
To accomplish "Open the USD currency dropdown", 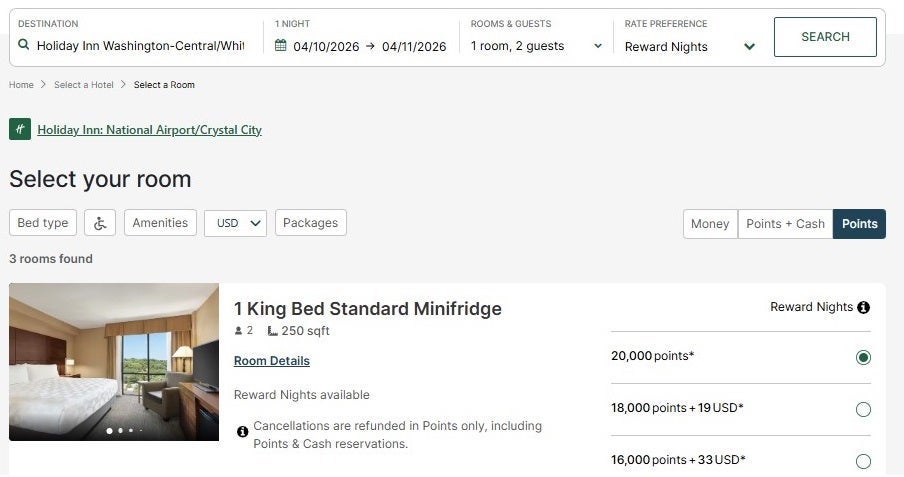I will click(235, 223).
